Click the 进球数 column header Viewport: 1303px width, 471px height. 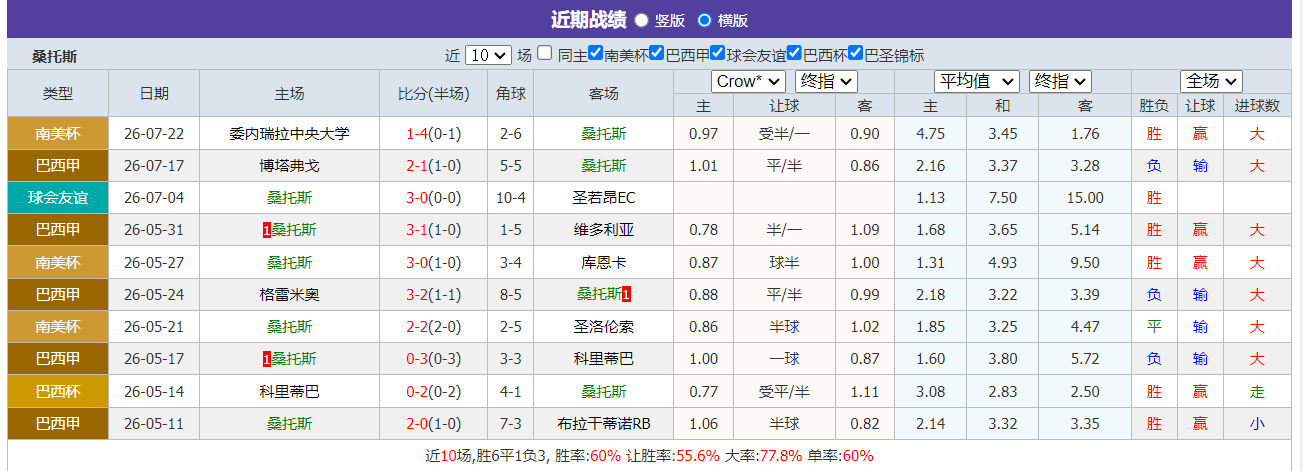point(1257,105)
